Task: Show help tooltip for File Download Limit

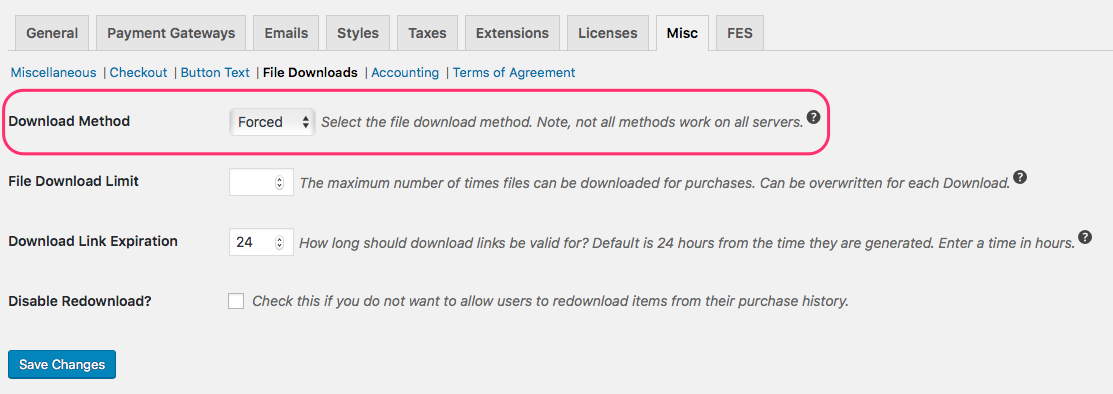Action: pyautogui.click(x=1019, y=177)
